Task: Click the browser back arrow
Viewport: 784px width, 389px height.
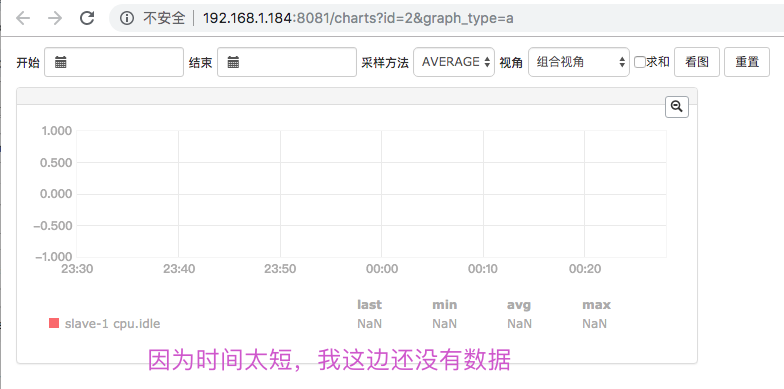Action: click(x=23, y=18)
